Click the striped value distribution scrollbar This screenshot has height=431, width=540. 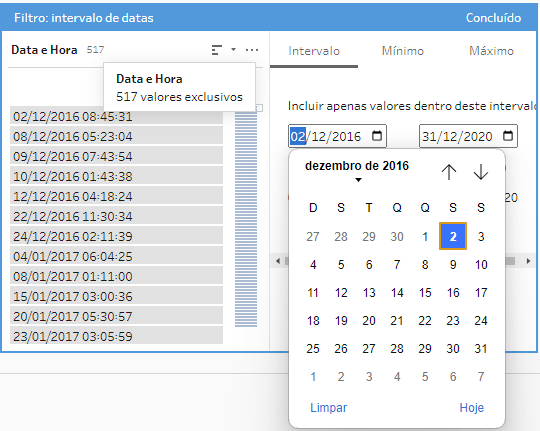(x=246, y=219)
